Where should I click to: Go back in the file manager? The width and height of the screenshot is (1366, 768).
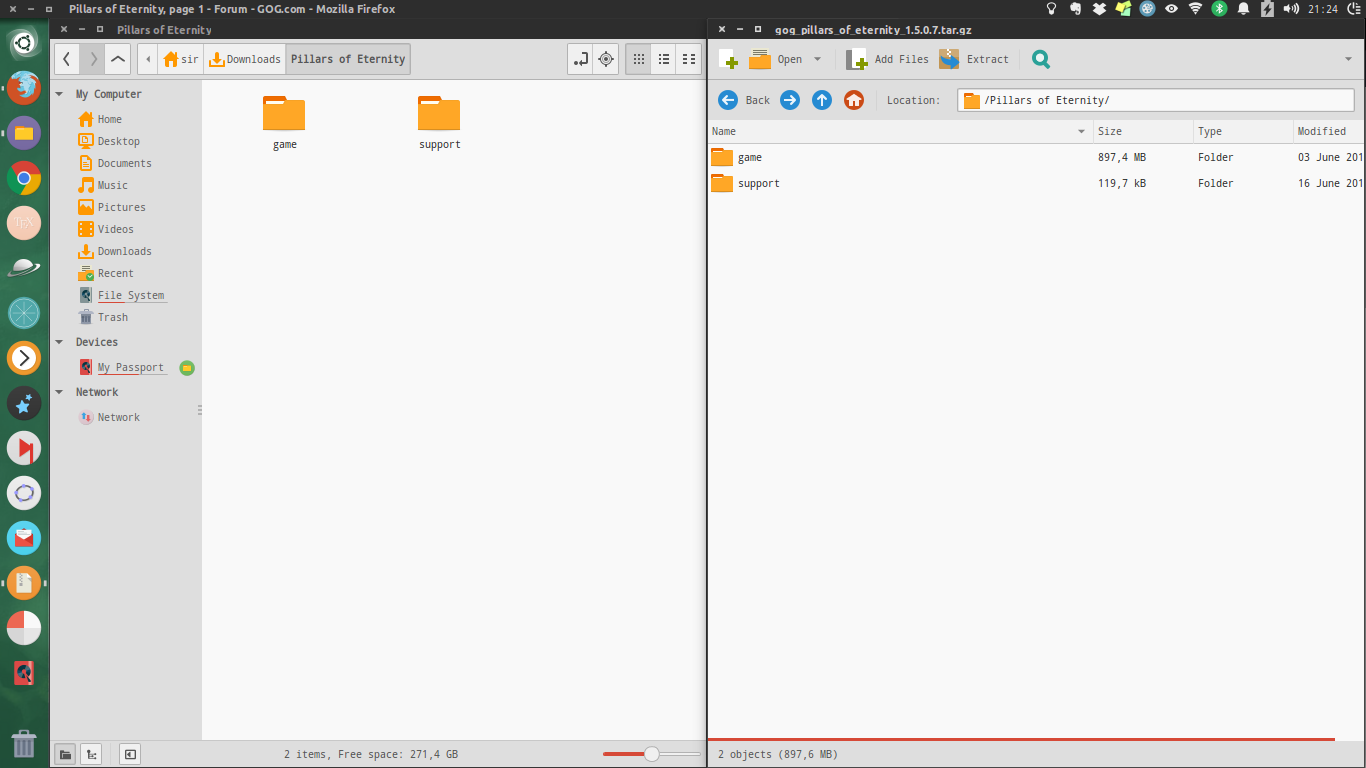(66, 59)
